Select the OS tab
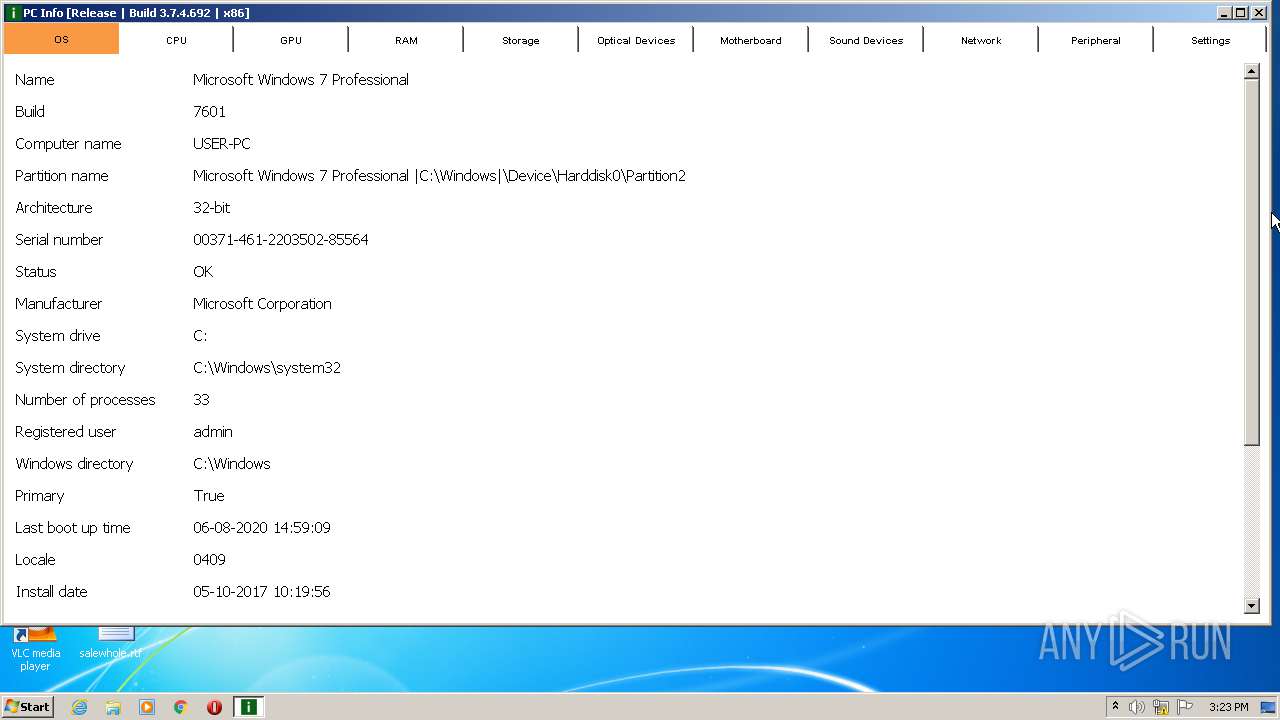This screenshot has height=720, width=1280. (61, 39)
